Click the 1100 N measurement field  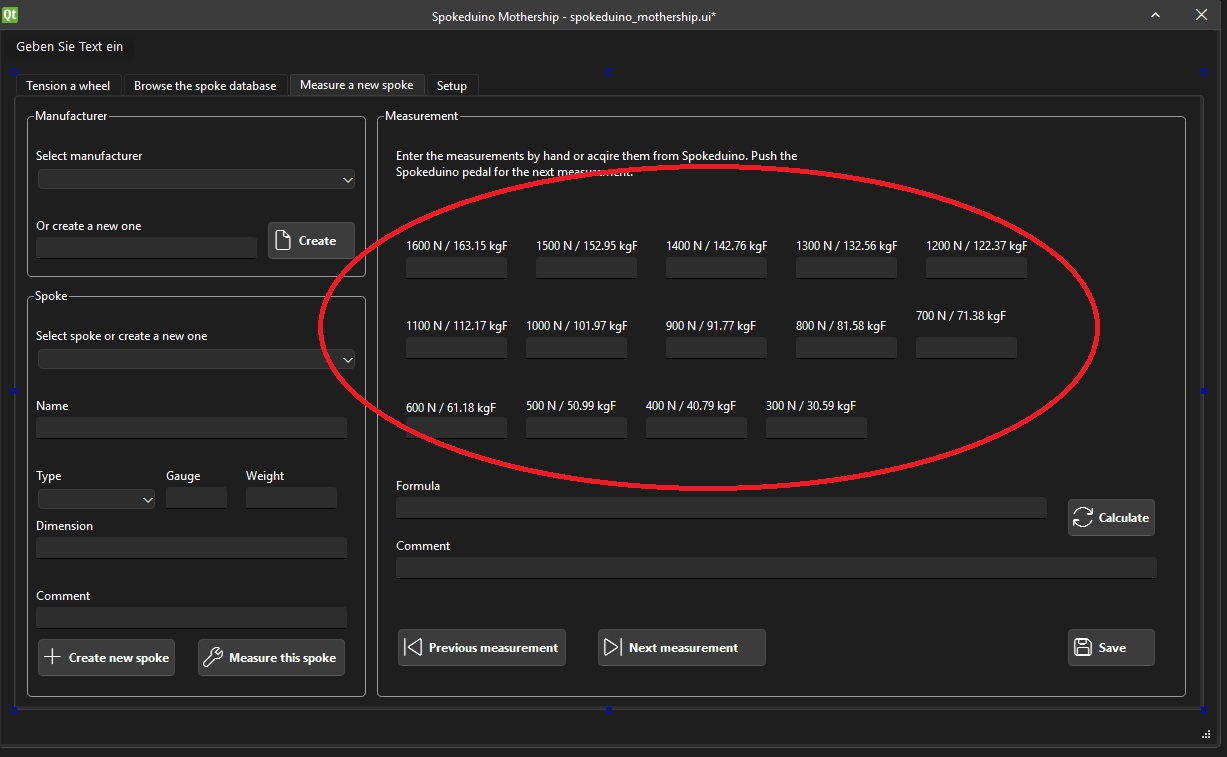point(456,348)
